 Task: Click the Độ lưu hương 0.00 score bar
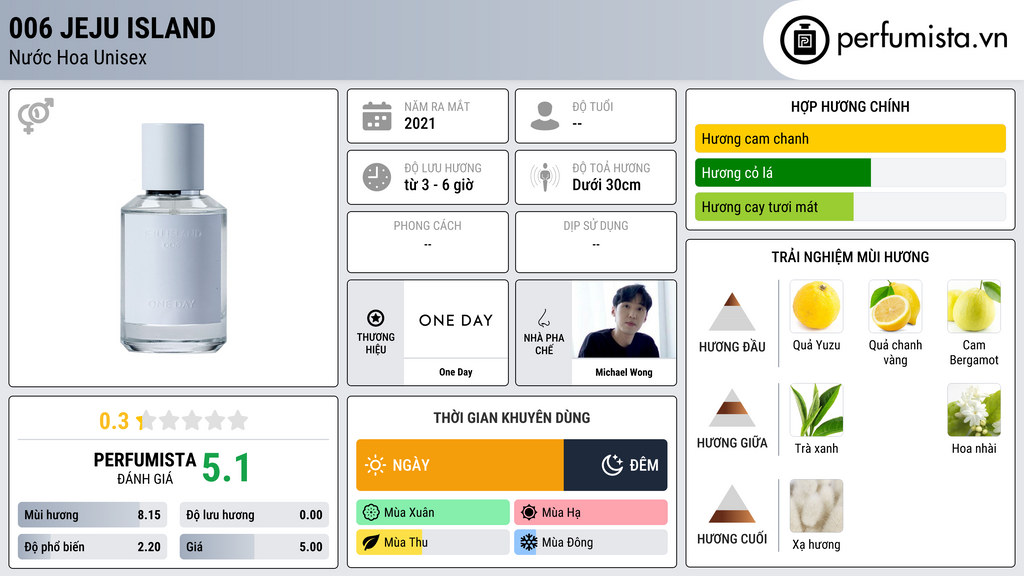pyautogui.click(x=254, y=515)
